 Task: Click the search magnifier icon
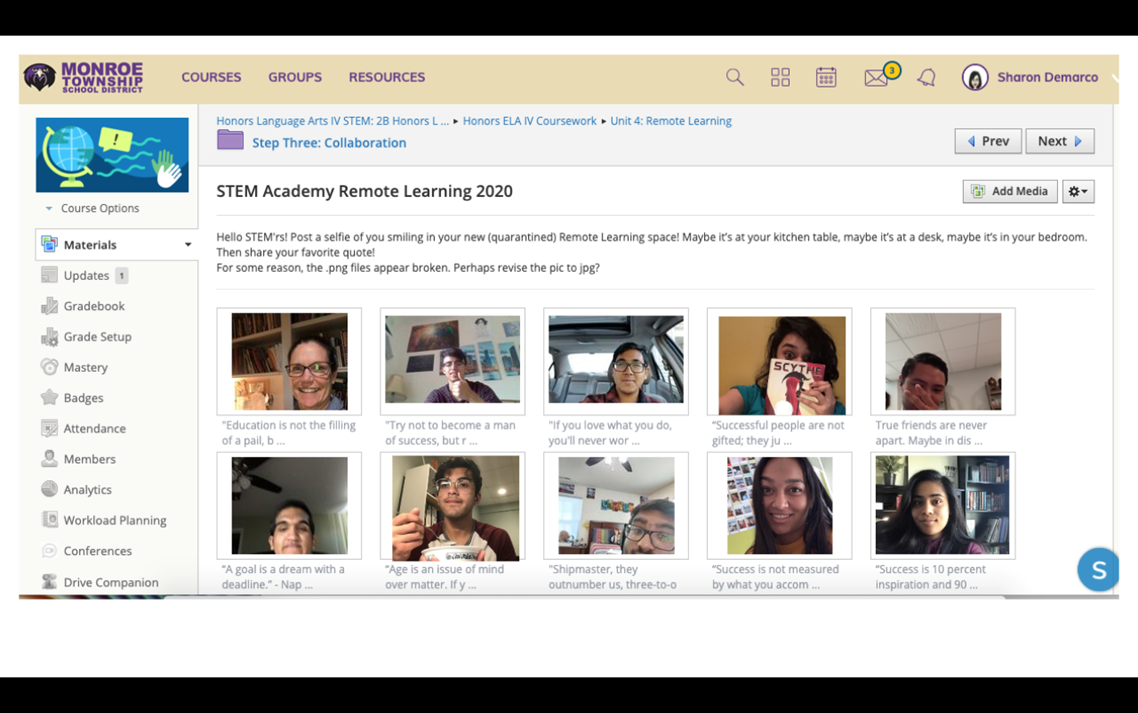pyautogui.click(x=735, y=78)
